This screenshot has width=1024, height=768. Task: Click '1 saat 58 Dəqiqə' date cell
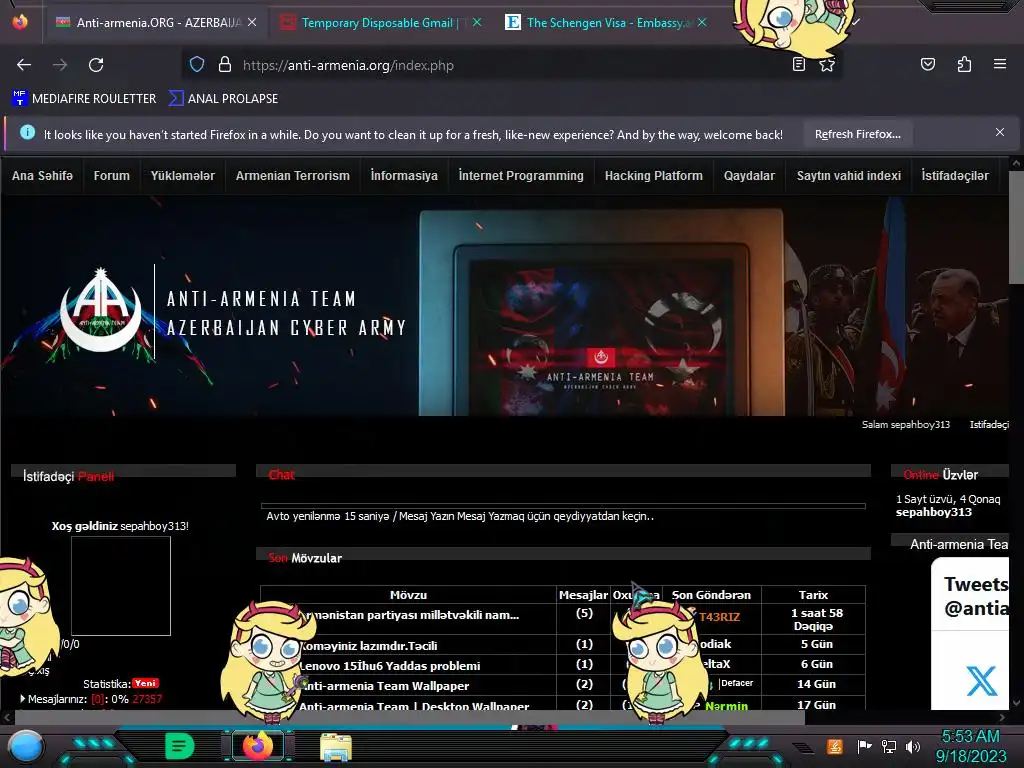813,619
